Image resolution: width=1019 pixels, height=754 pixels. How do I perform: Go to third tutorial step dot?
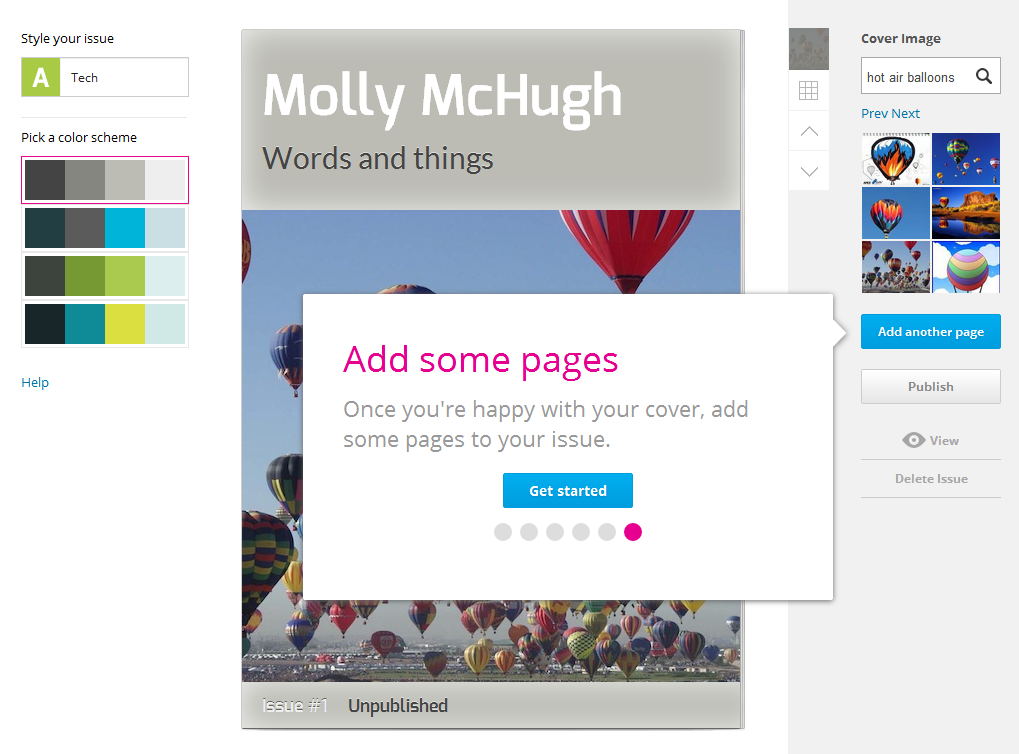555,532
